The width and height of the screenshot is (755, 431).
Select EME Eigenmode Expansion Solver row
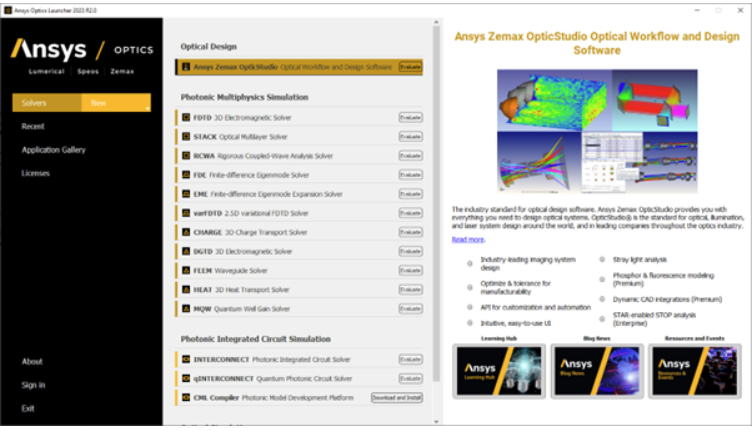coord(299,194)
